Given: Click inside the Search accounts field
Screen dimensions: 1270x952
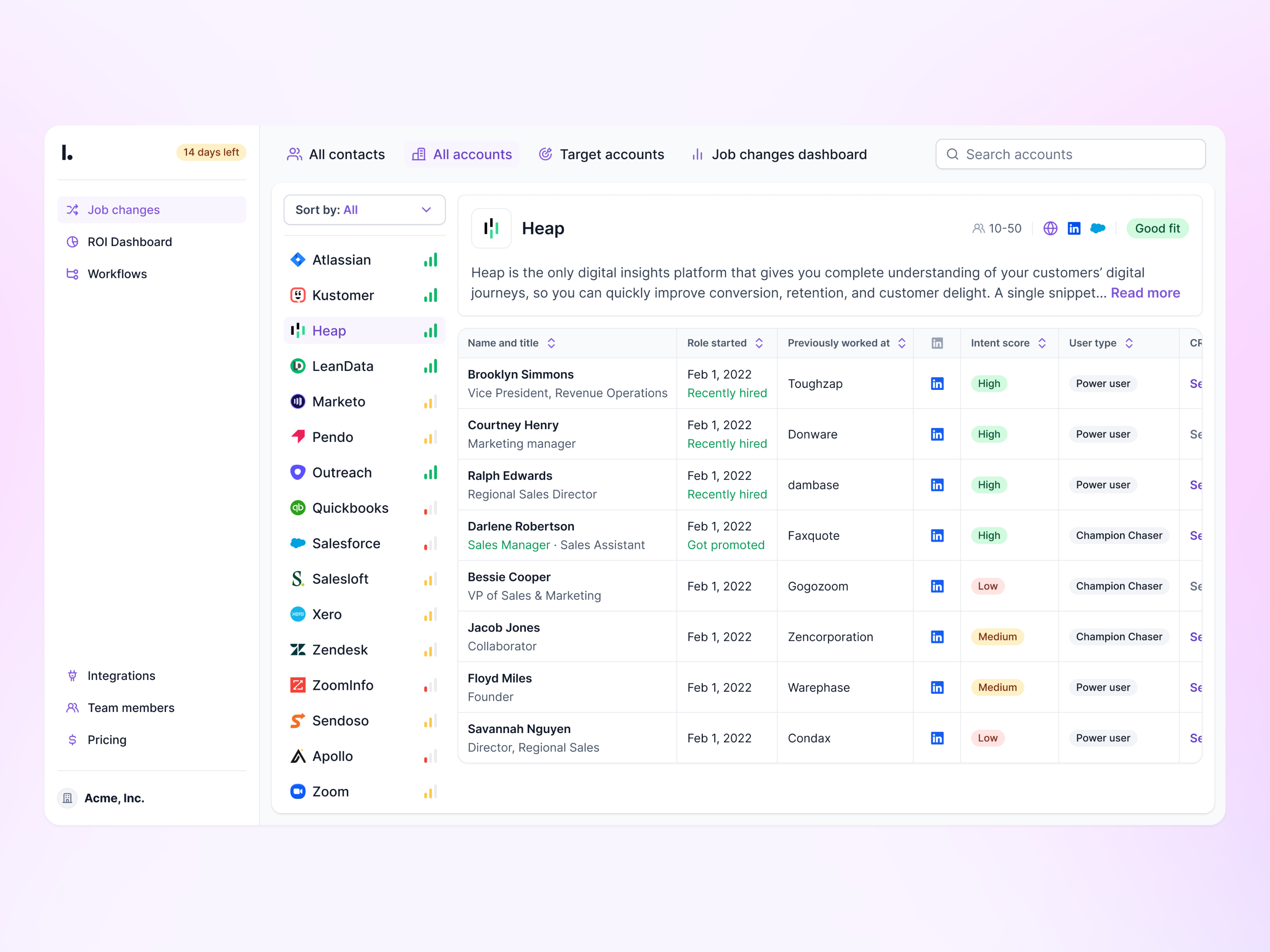Looking at the screenshot, I should point(1070,154).
